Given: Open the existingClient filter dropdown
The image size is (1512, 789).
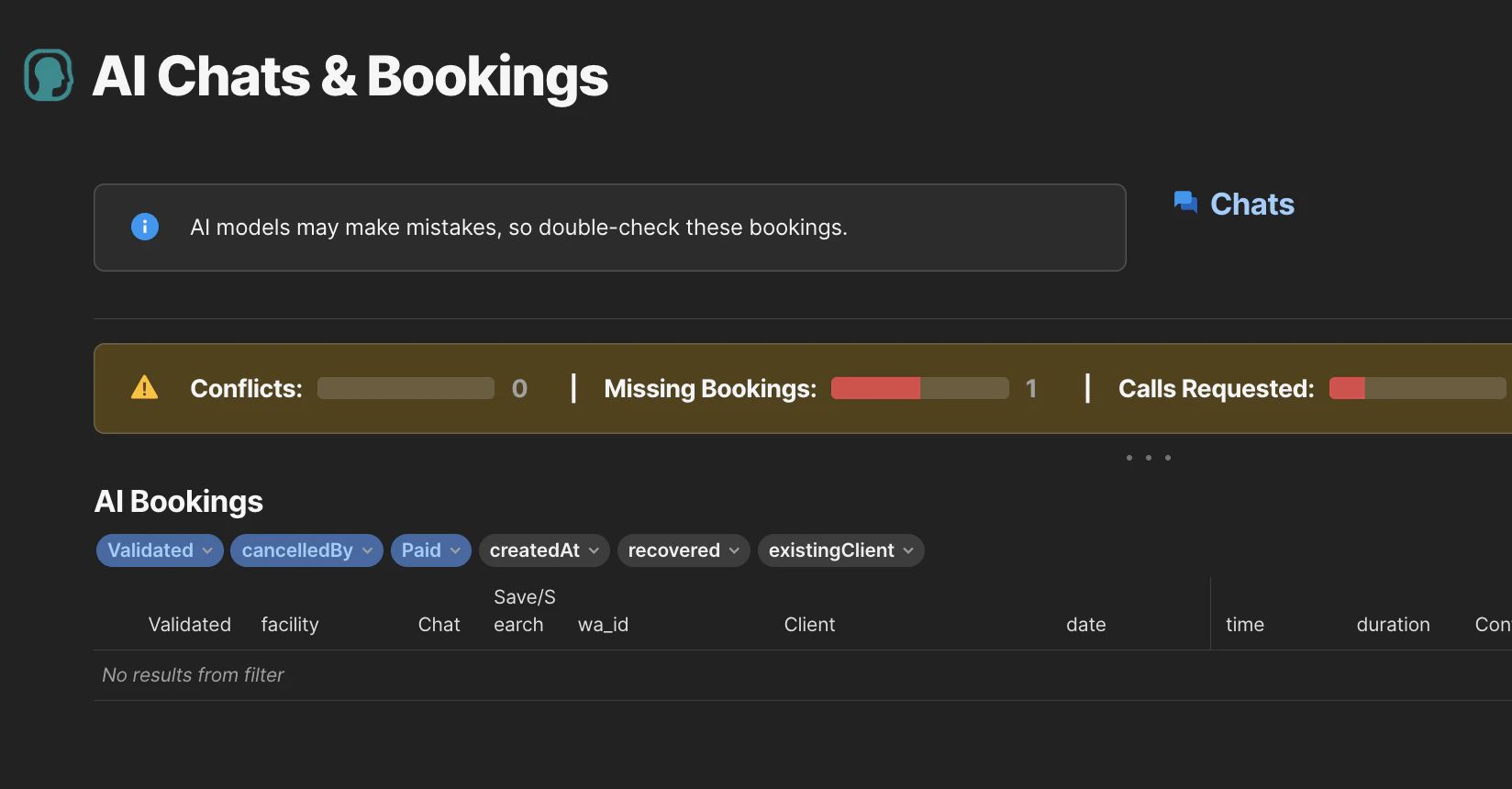Looking at the screenshot, I should coord(840,550).
